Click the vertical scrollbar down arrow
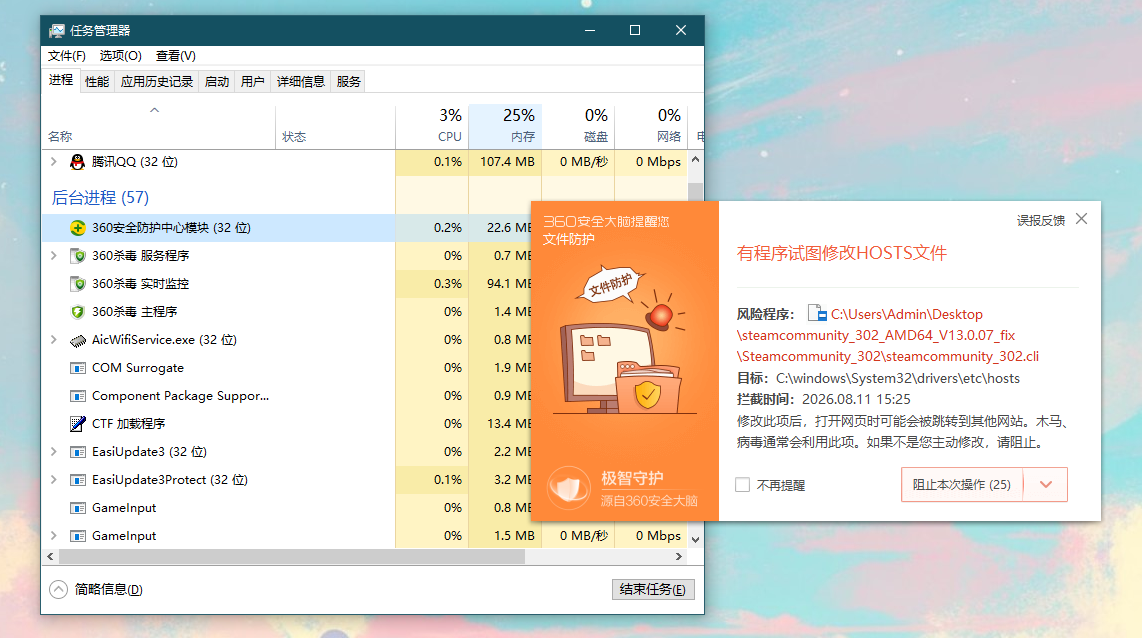 696,540
